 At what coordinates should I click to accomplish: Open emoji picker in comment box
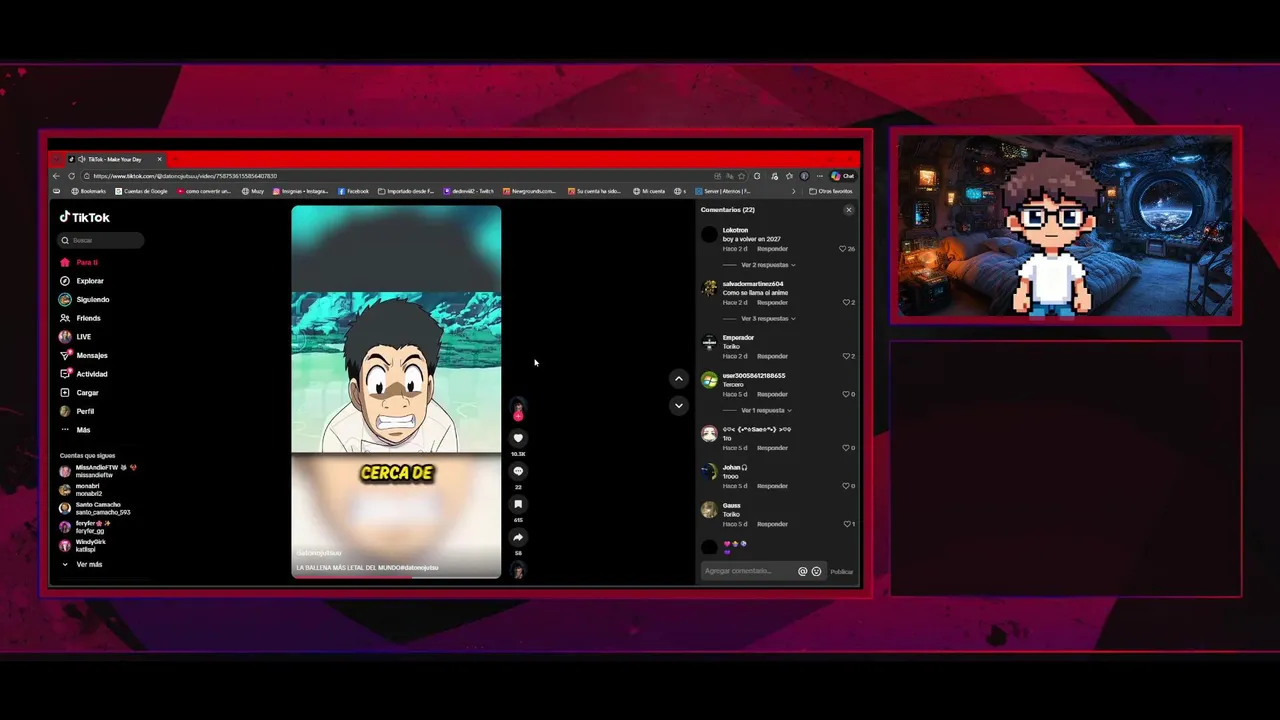(x=816, y=571)
